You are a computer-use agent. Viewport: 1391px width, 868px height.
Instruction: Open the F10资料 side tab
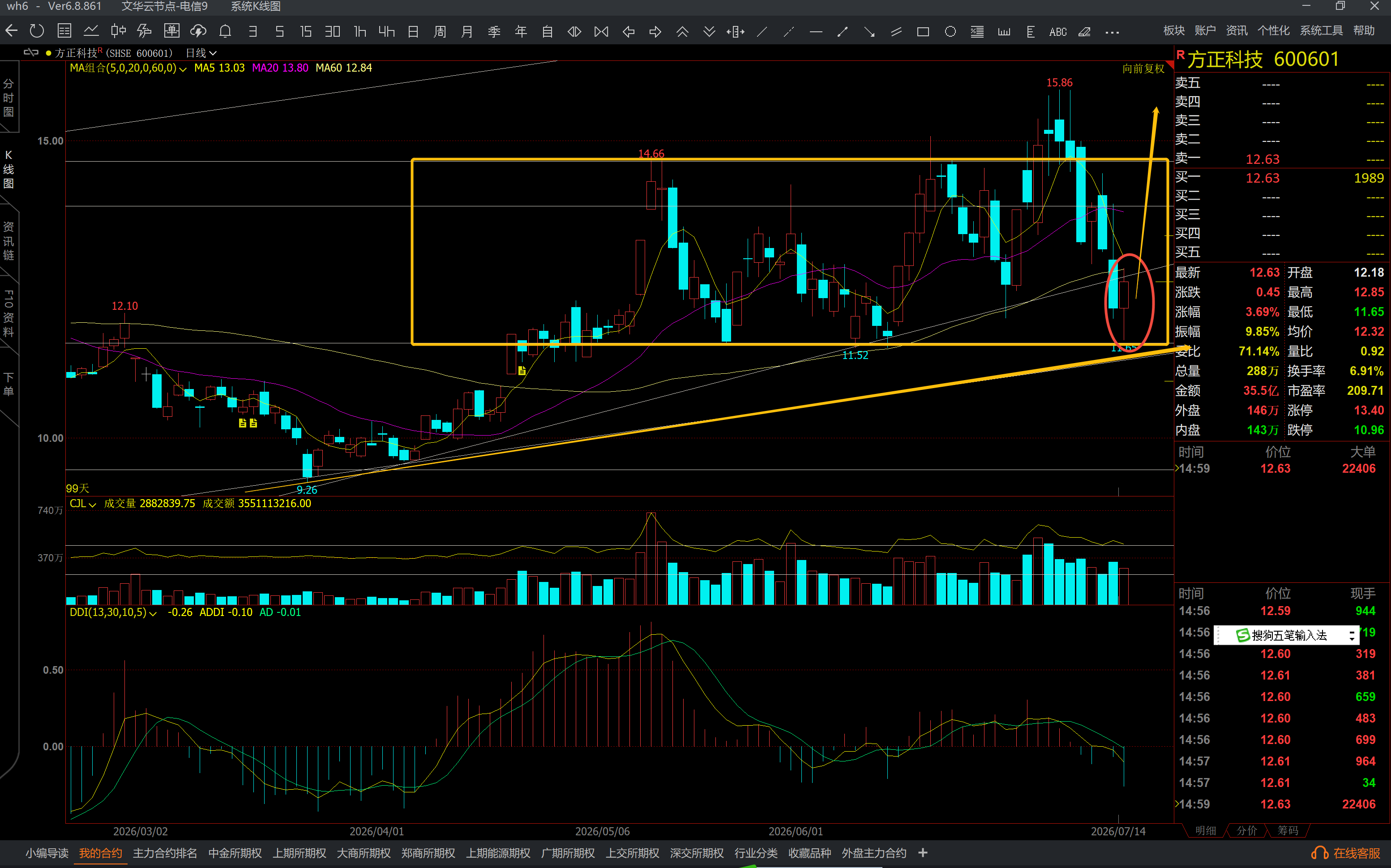tap(9, 313)
